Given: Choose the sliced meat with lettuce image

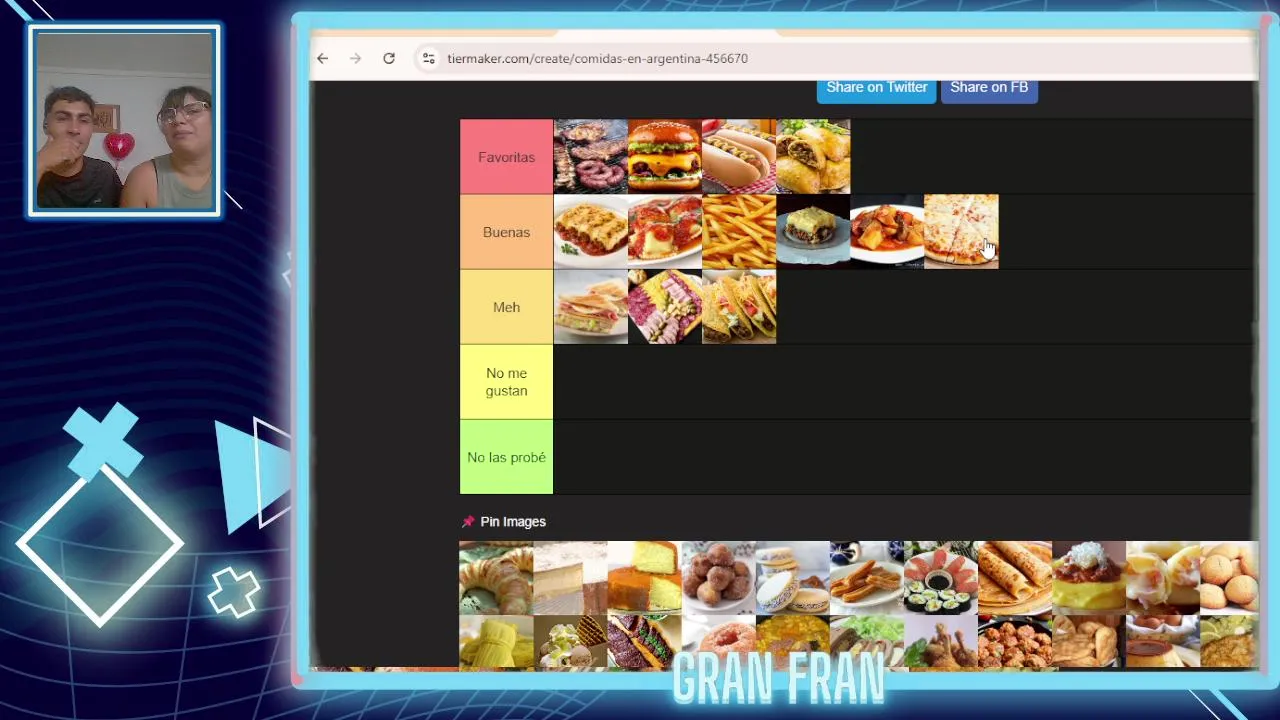Looking at the screenshot, I should pos(866,642).
